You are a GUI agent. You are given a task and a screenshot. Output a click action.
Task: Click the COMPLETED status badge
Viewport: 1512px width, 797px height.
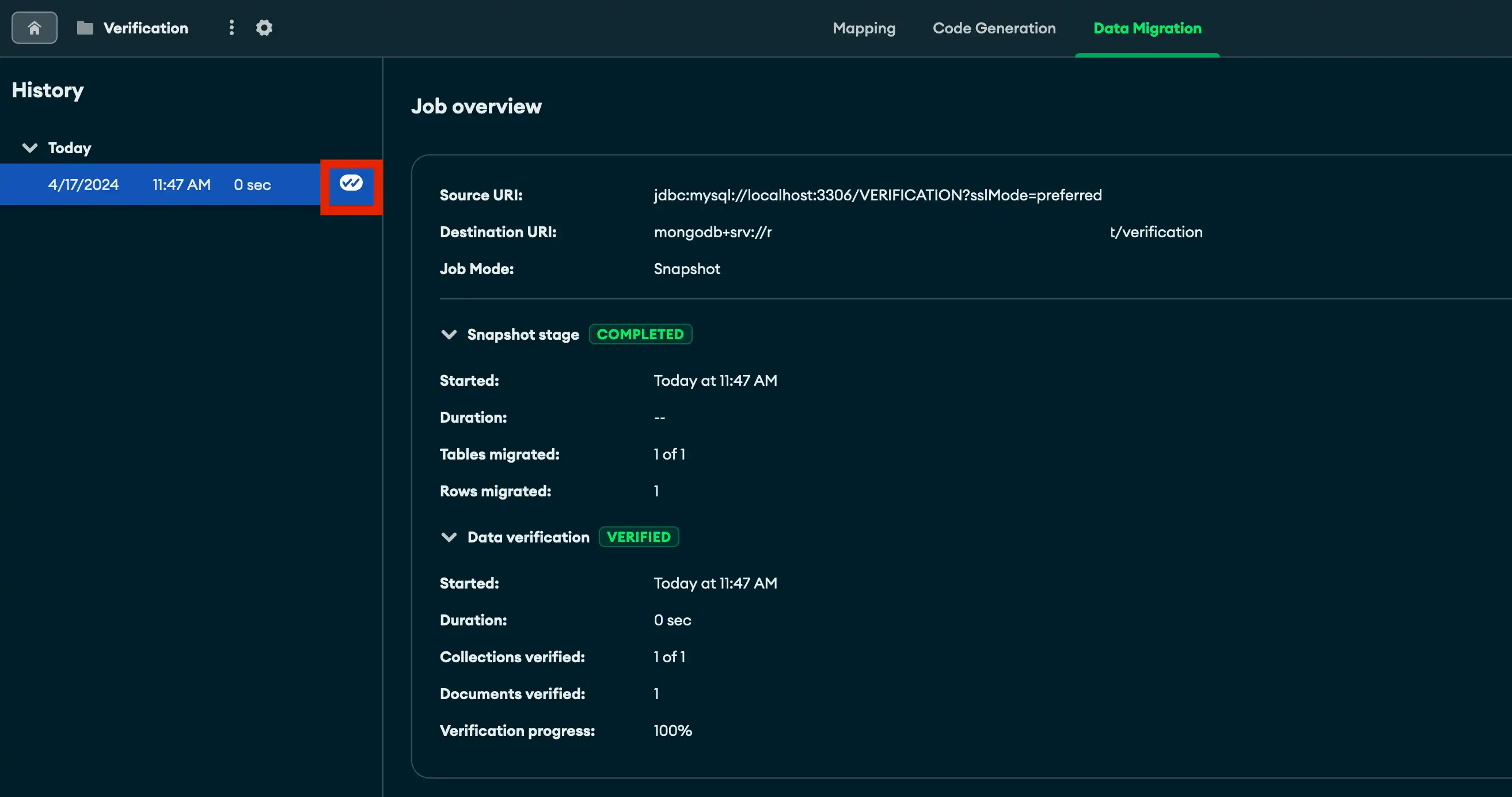pyautogui.click(x=640, y=334)
